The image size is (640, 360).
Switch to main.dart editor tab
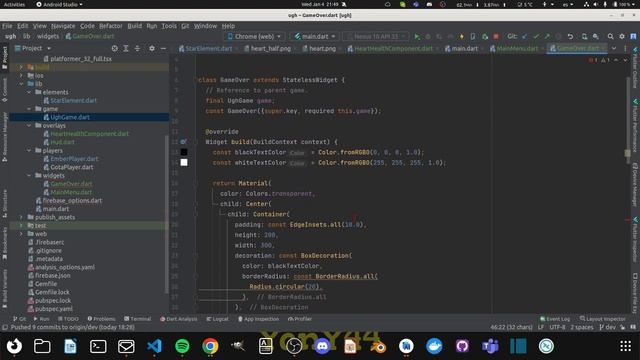464,48
